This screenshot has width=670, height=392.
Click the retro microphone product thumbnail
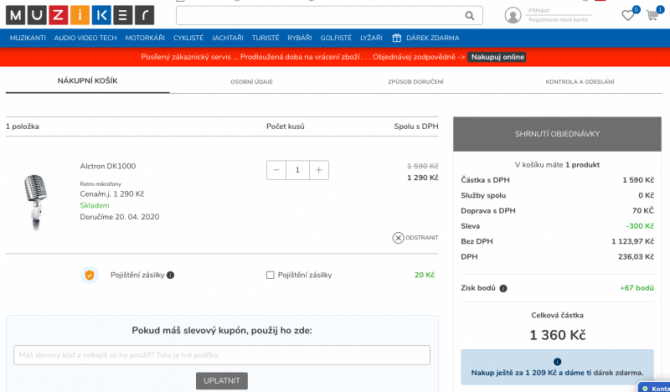tap(36, 202)
